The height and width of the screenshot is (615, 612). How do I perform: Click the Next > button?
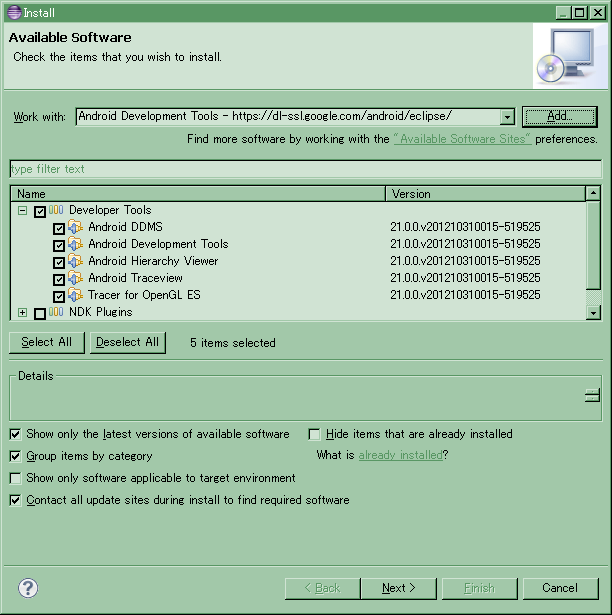pos(399,588)
